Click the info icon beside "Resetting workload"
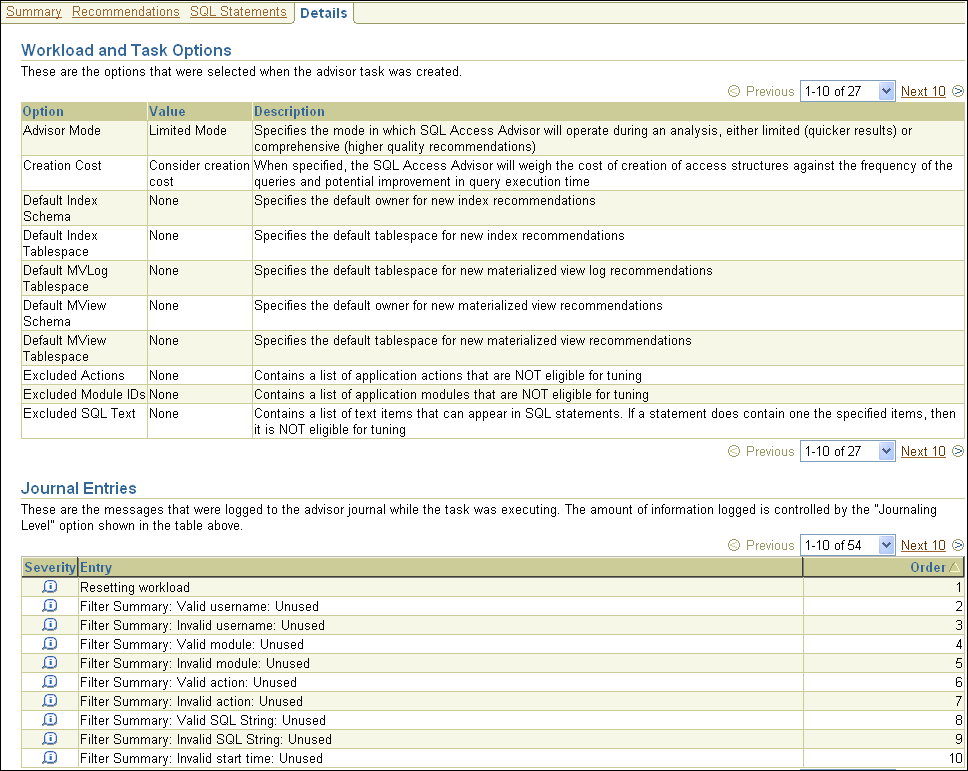968x771 pixels. (x=49, y=587)
